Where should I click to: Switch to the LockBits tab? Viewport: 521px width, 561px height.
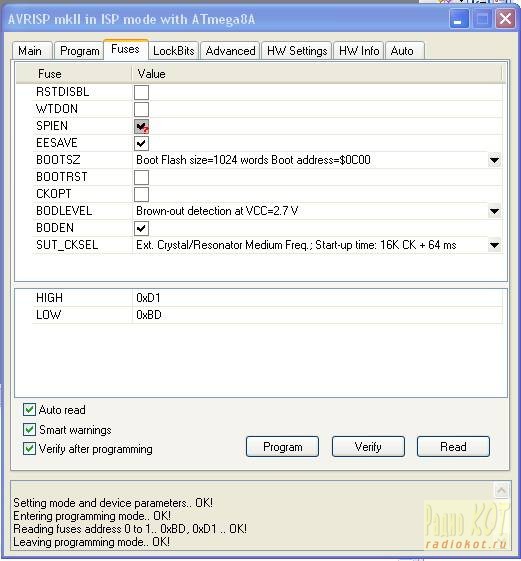point(174,51)
